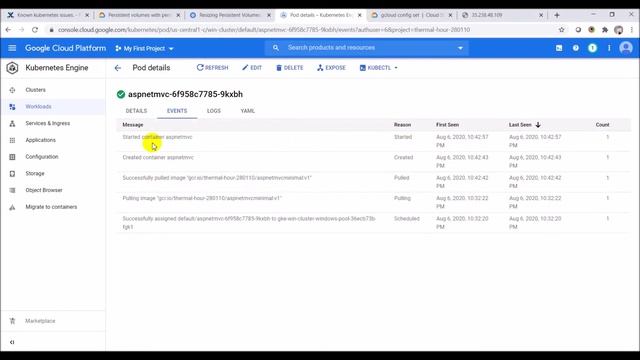640x360 pixels.
Task: Open Applications in the sidebar
Action: click(x=40, y=140)
